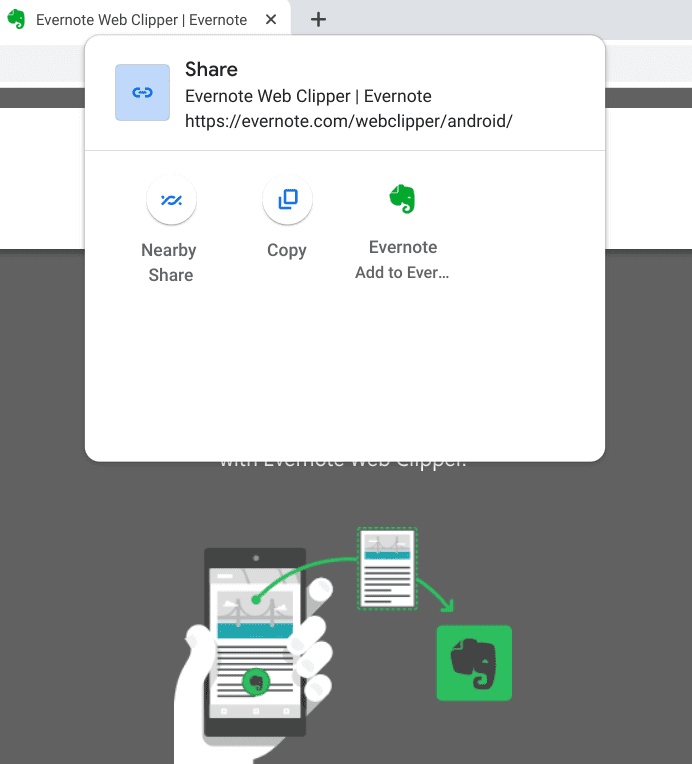Viewport: 692px width, 764px height.
Task: Click the green Evernote logo square on the page
Action: [x=474, y=663]
